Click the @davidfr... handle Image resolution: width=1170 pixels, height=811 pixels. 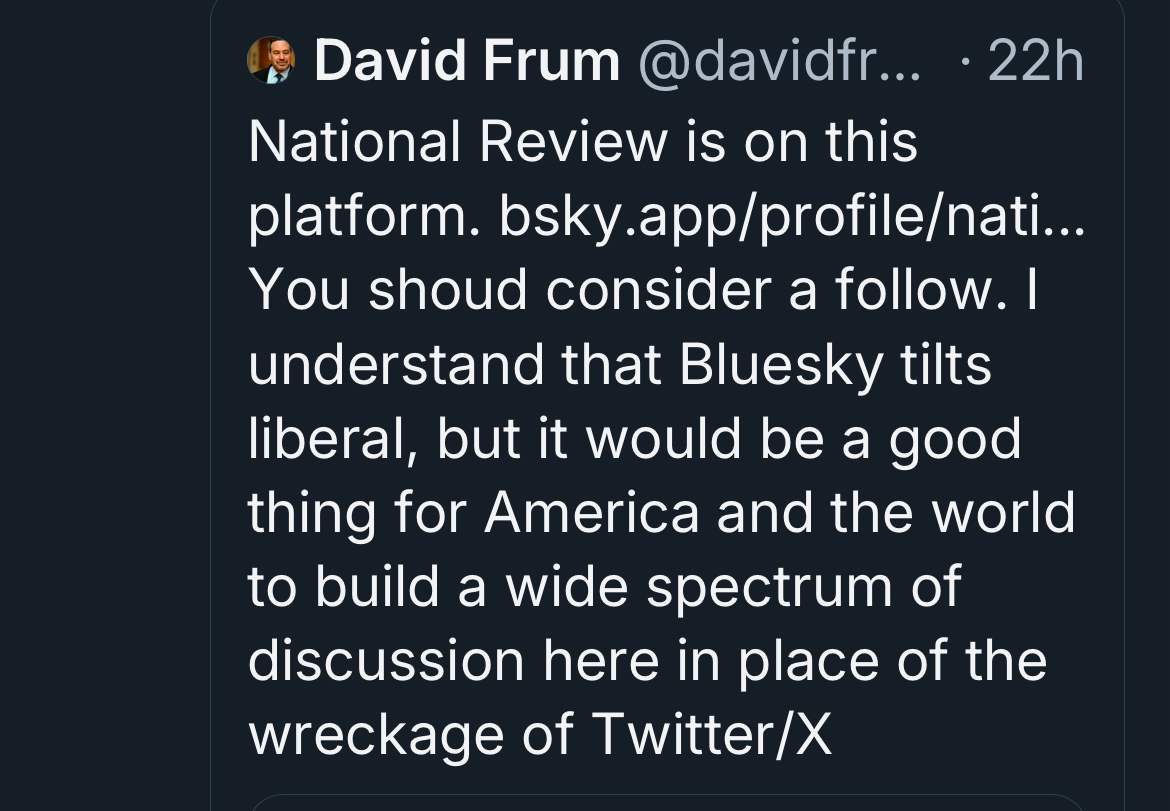click(x=781, y=62)
